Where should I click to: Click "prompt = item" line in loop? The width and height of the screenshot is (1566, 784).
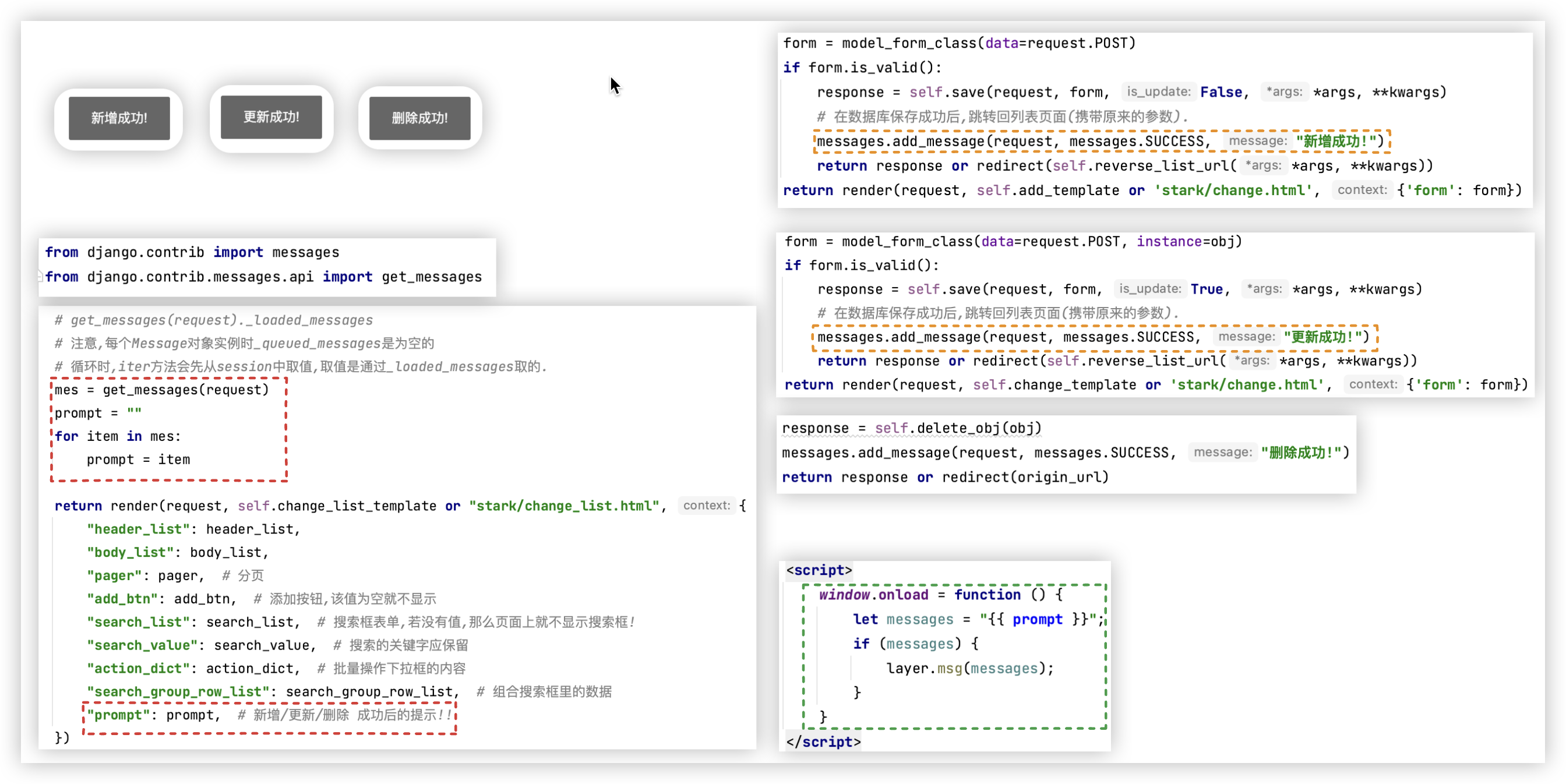click(x=138, y=460)
